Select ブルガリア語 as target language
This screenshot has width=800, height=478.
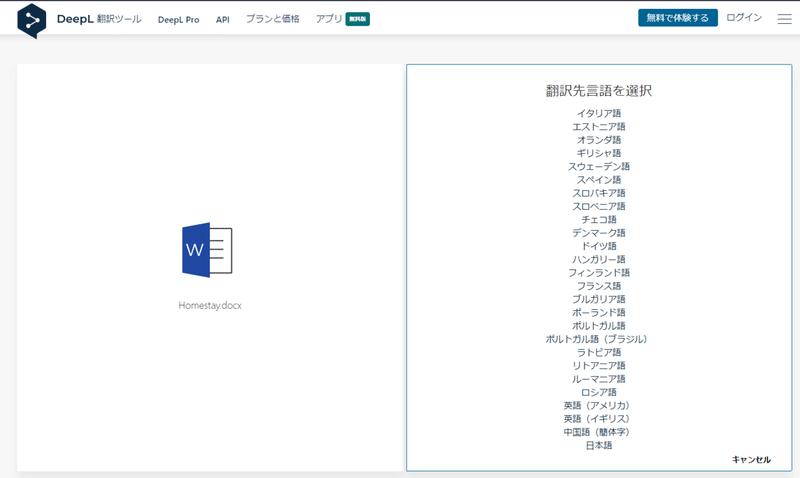click(x=599, y=299)
